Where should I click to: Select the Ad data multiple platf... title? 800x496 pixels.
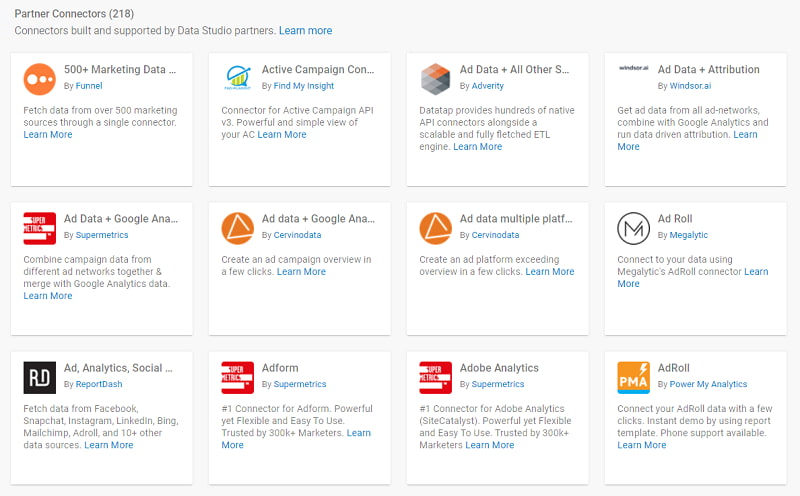pos(516,218)
